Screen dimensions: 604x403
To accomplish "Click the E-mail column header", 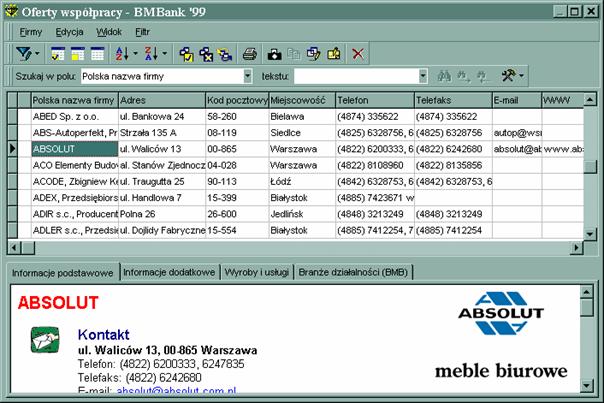I will [x=517, y=100].
